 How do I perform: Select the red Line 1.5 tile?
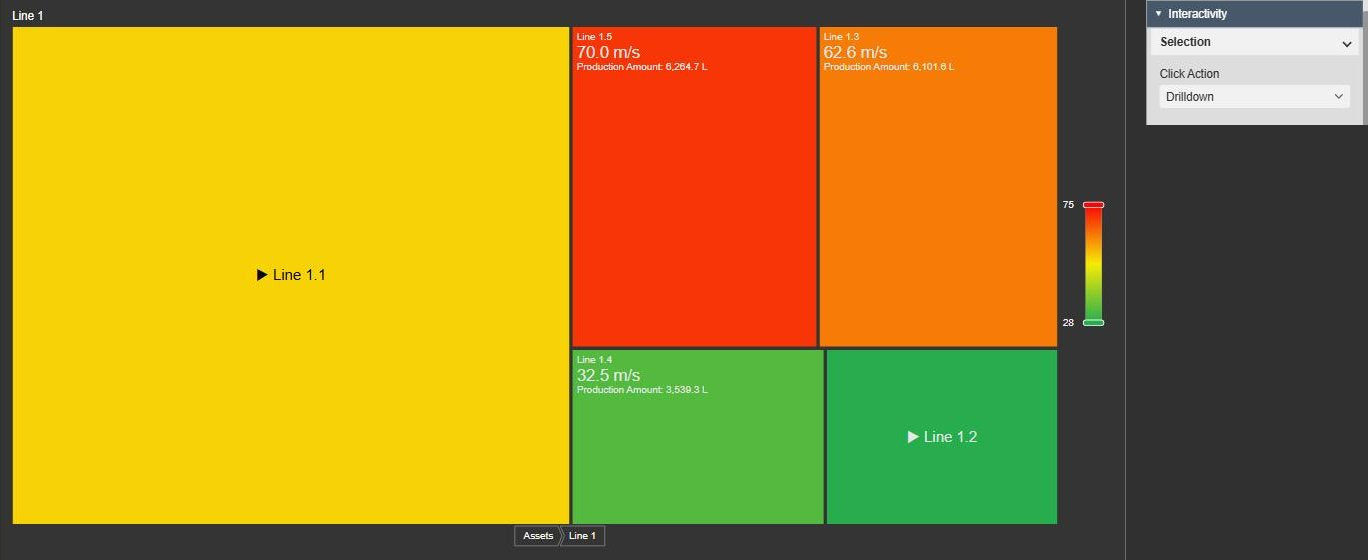click(x=694, y=187)
